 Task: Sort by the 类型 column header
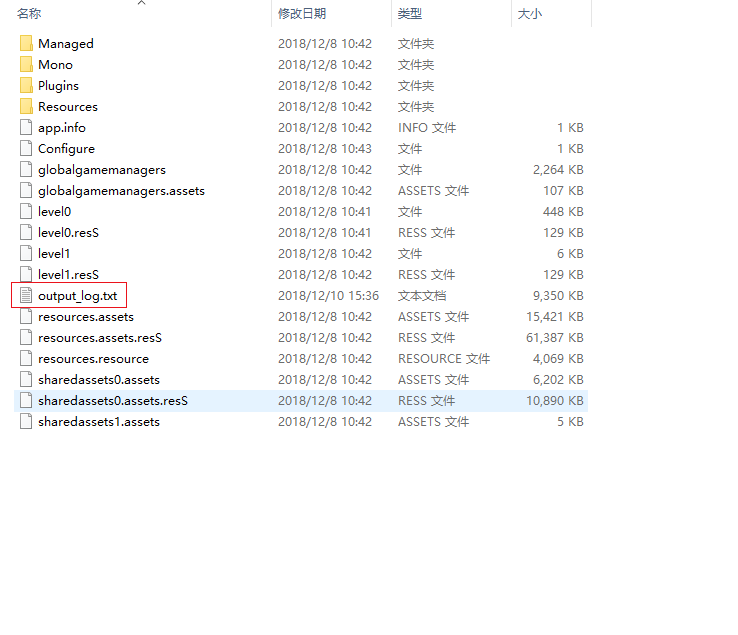(x=410, y=14)
